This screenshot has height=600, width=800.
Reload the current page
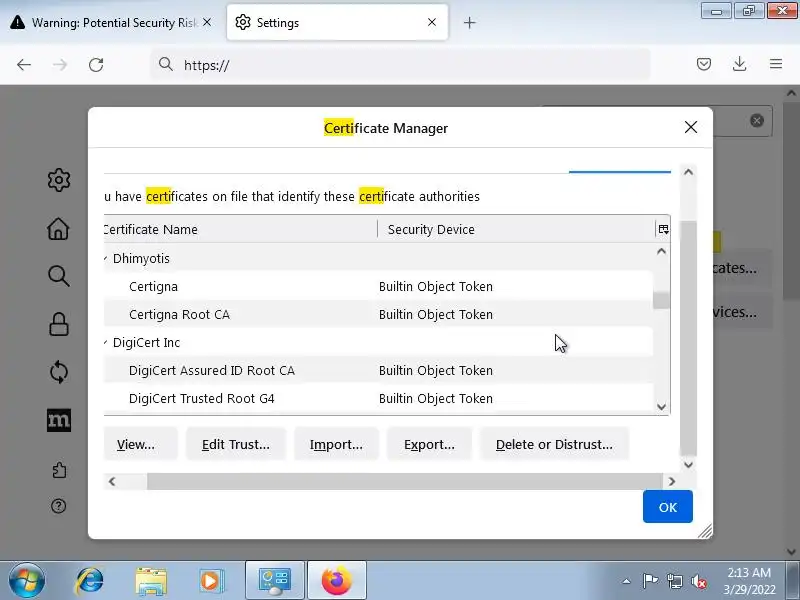tap(96, 65)
